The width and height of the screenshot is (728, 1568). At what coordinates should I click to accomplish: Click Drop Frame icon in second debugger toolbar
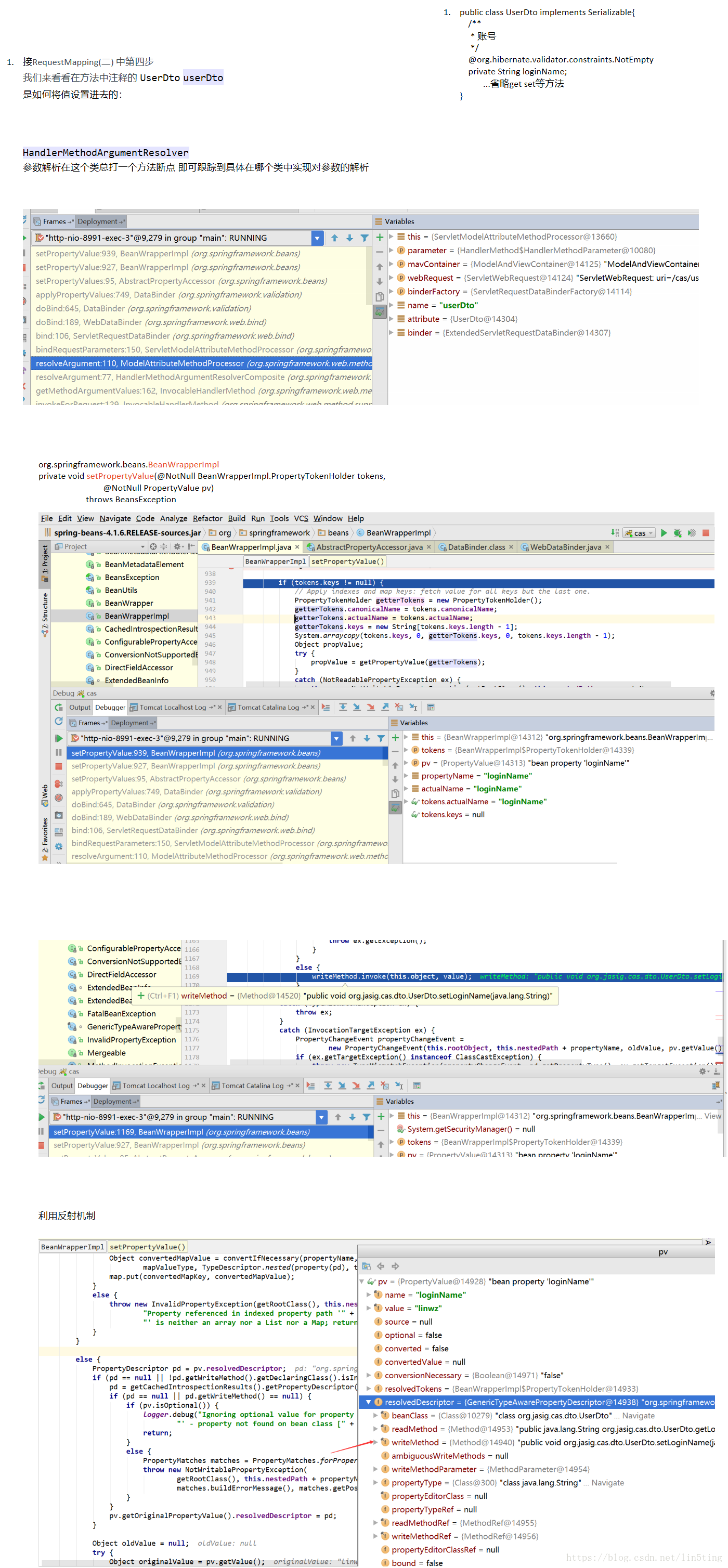pos(399,707)
